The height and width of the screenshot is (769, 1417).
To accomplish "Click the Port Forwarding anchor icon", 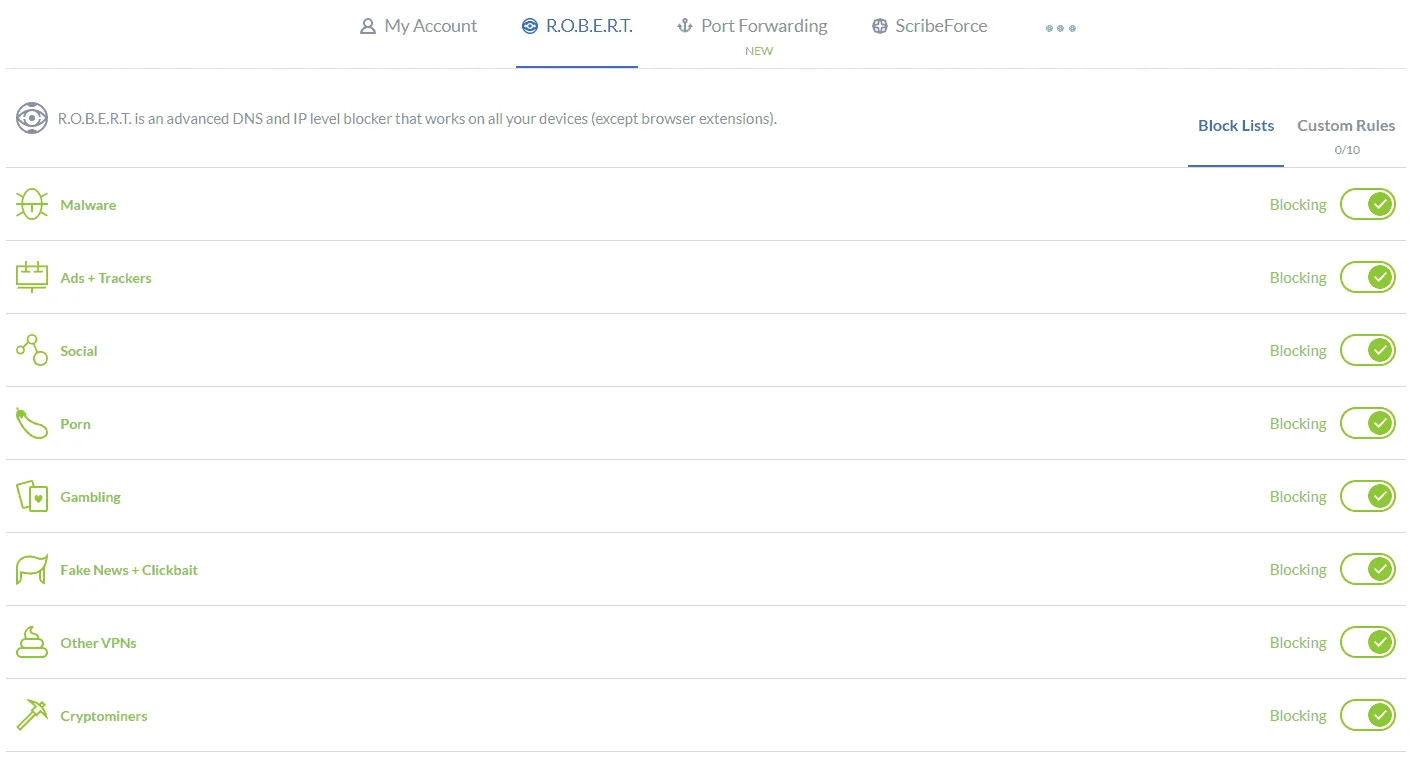I will 685,26.
